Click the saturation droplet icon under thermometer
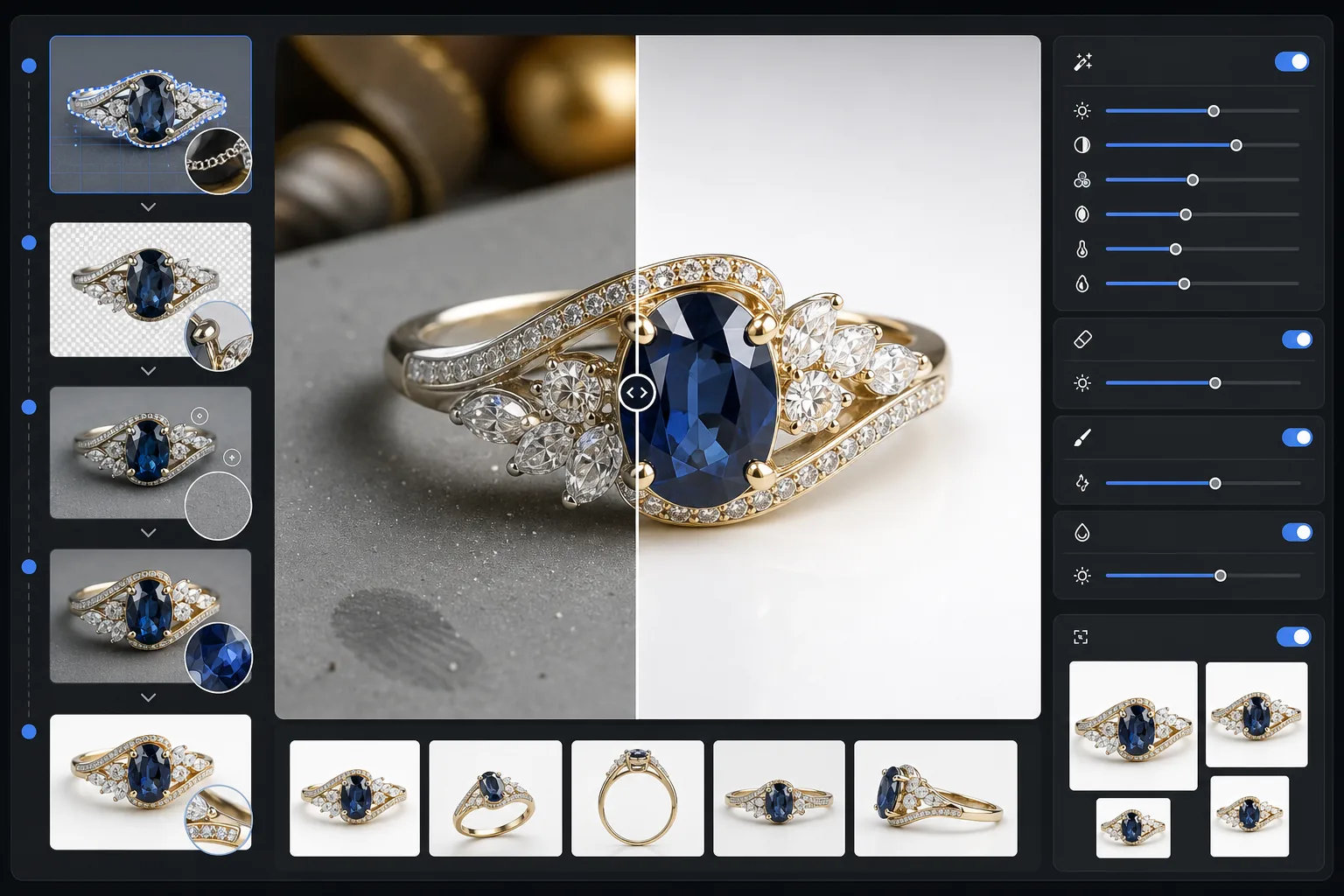This screenshot has width=1344, height=896. click(1082, 283)
